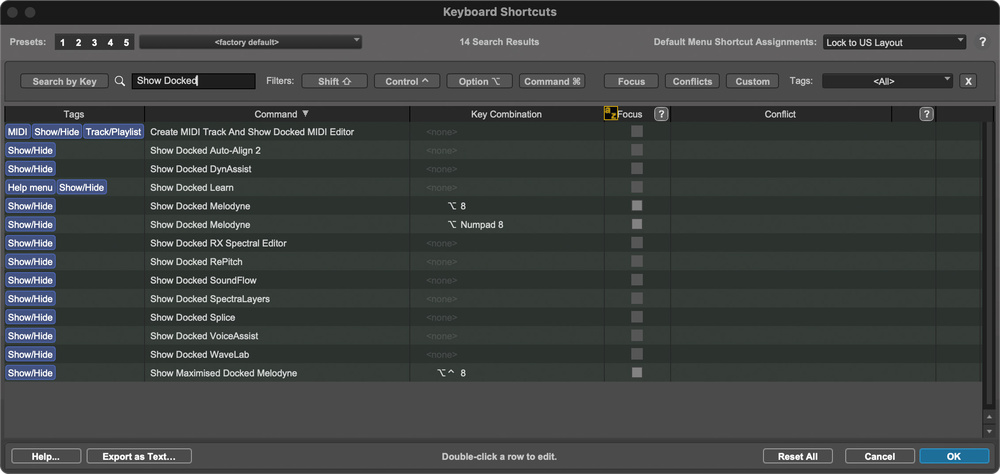
Task: Select Show Docked Melodyne with Numpad 8 shortcut
Action: click(x=493, y=225)
